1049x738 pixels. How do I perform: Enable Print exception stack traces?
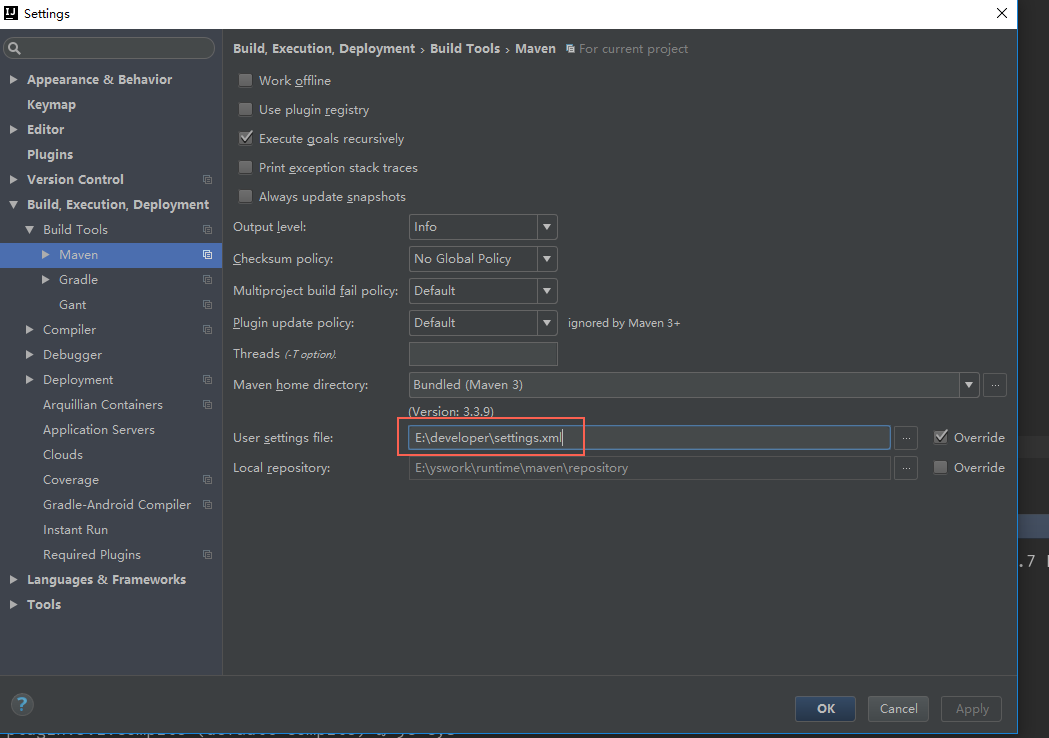[246, 167]
